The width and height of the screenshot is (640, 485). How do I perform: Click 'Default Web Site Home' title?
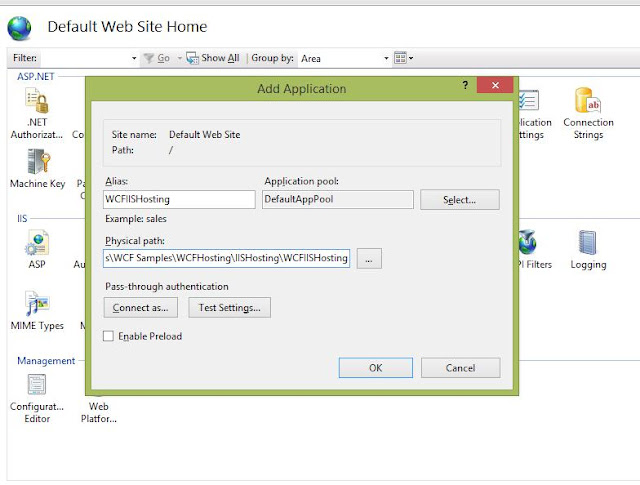point(127,27)
